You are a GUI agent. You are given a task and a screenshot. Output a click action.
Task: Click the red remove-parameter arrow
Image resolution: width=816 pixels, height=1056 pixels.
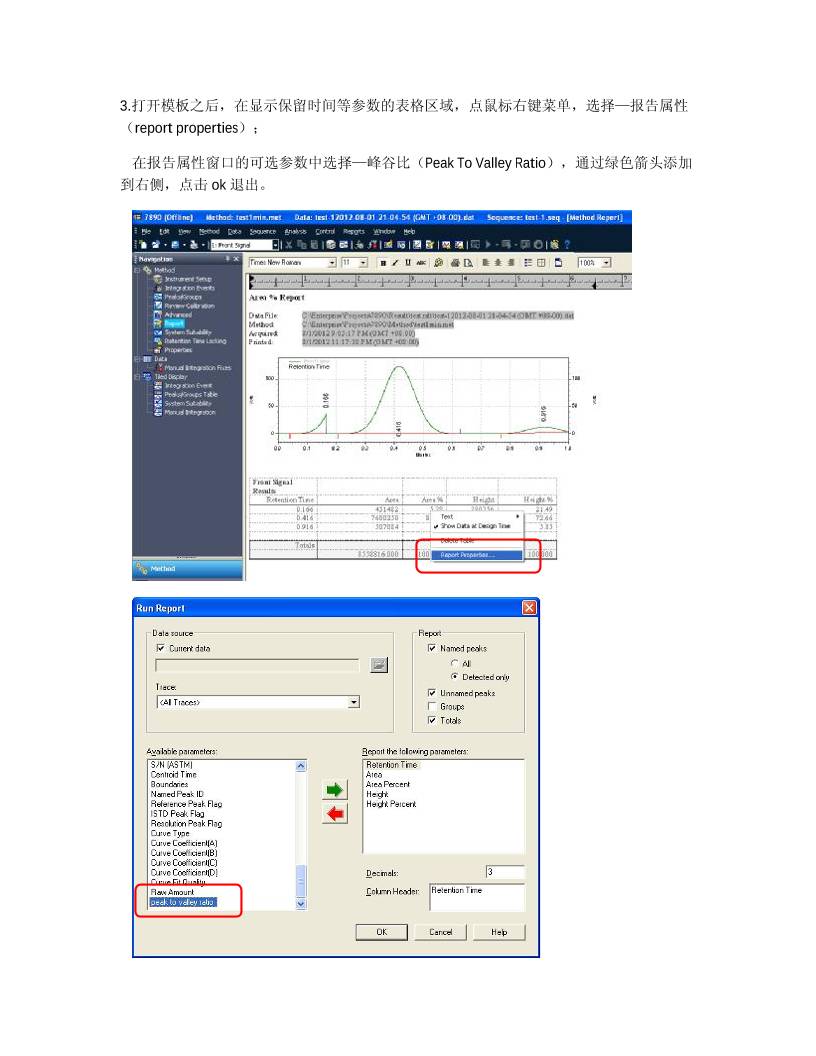pos(335,815)
